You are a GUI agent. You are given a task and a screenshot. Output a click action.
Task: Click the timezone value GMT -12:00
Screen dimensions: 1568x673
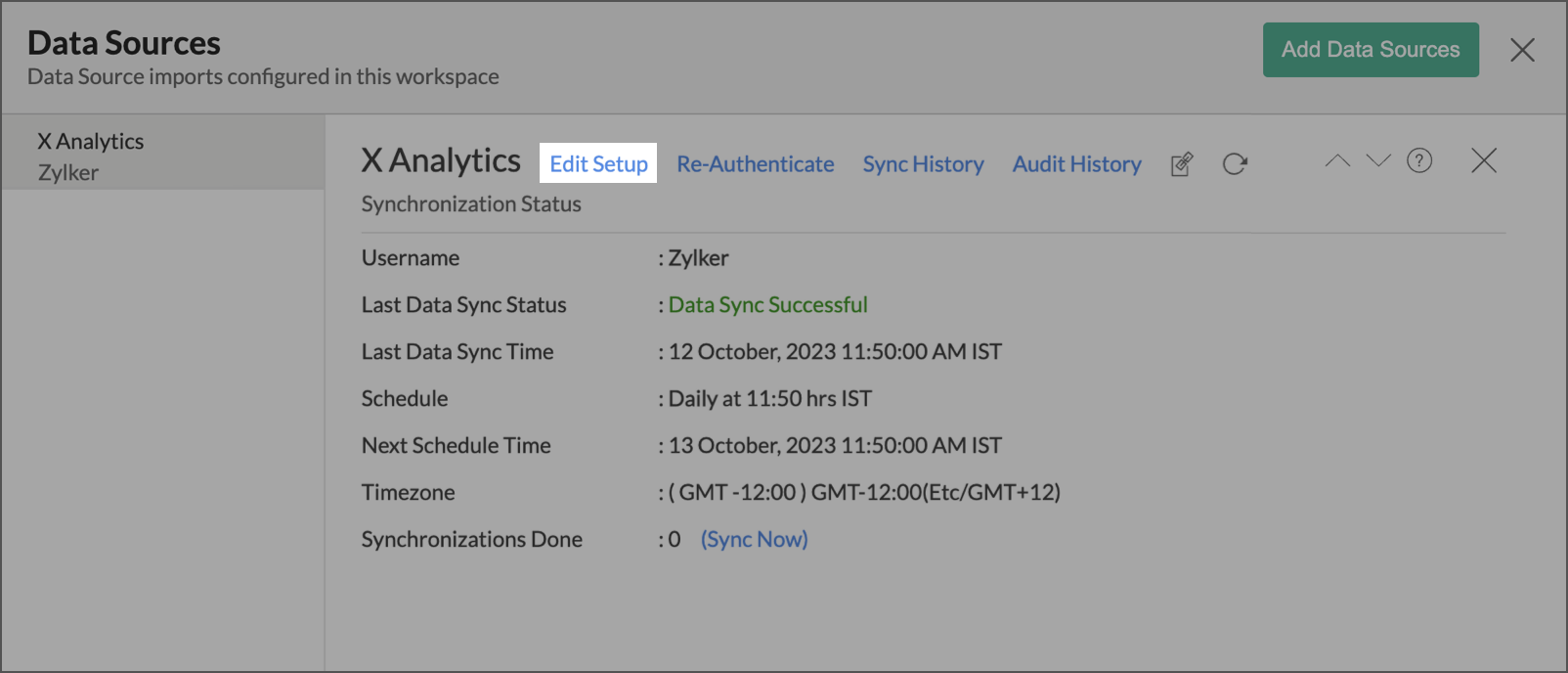click(x=865, y=493)
